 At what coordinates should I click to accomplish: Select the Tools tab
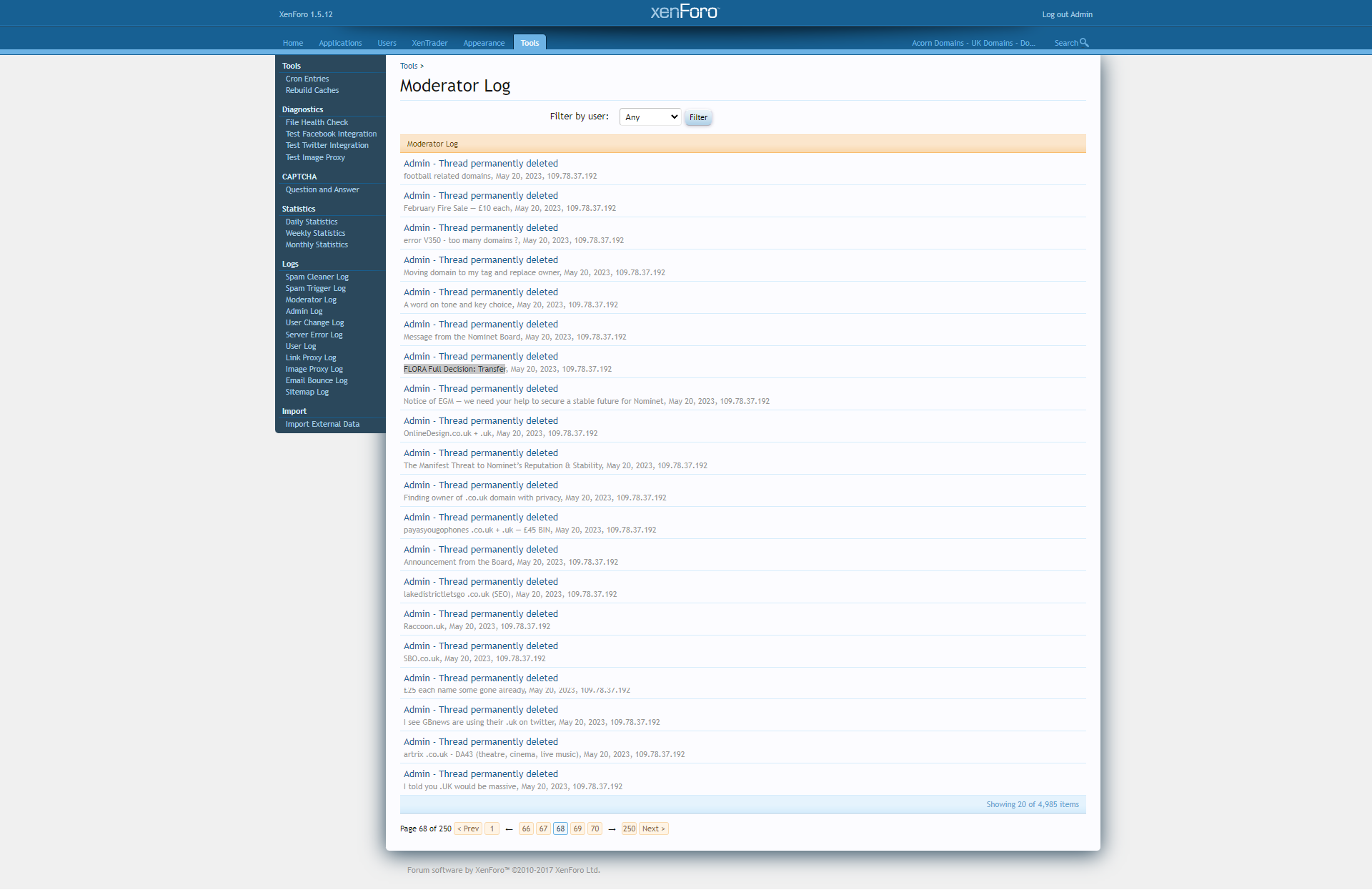coord(530,43)
